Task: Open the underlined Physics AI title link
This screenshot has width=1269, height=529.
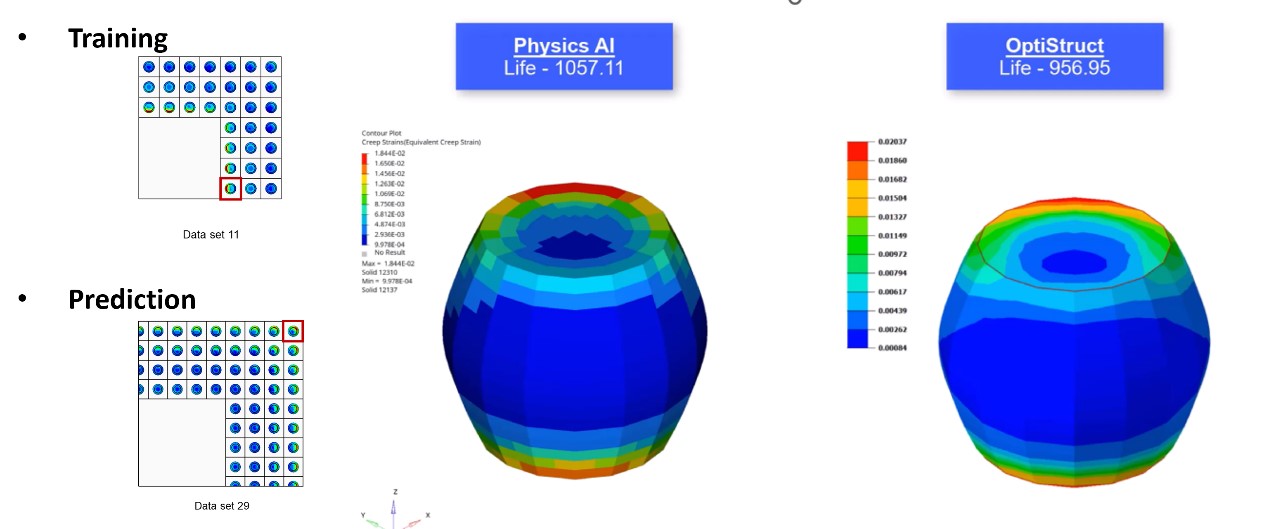Action: pos(564,46)
